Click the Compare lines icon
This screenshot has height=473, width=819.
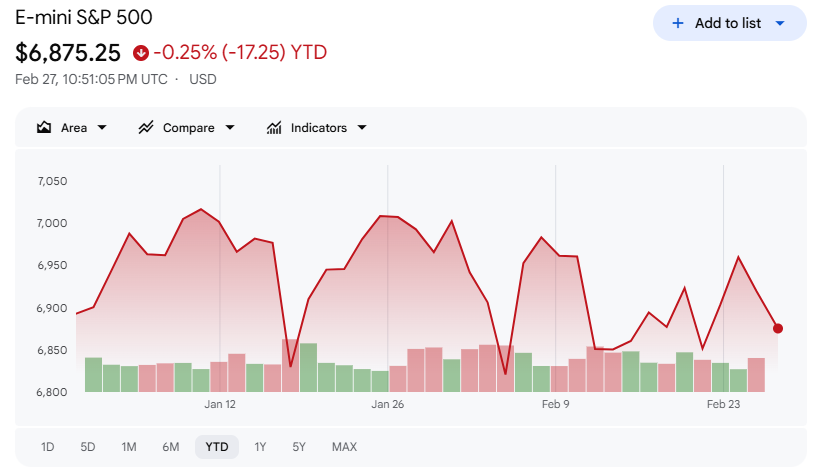point(146,127)
